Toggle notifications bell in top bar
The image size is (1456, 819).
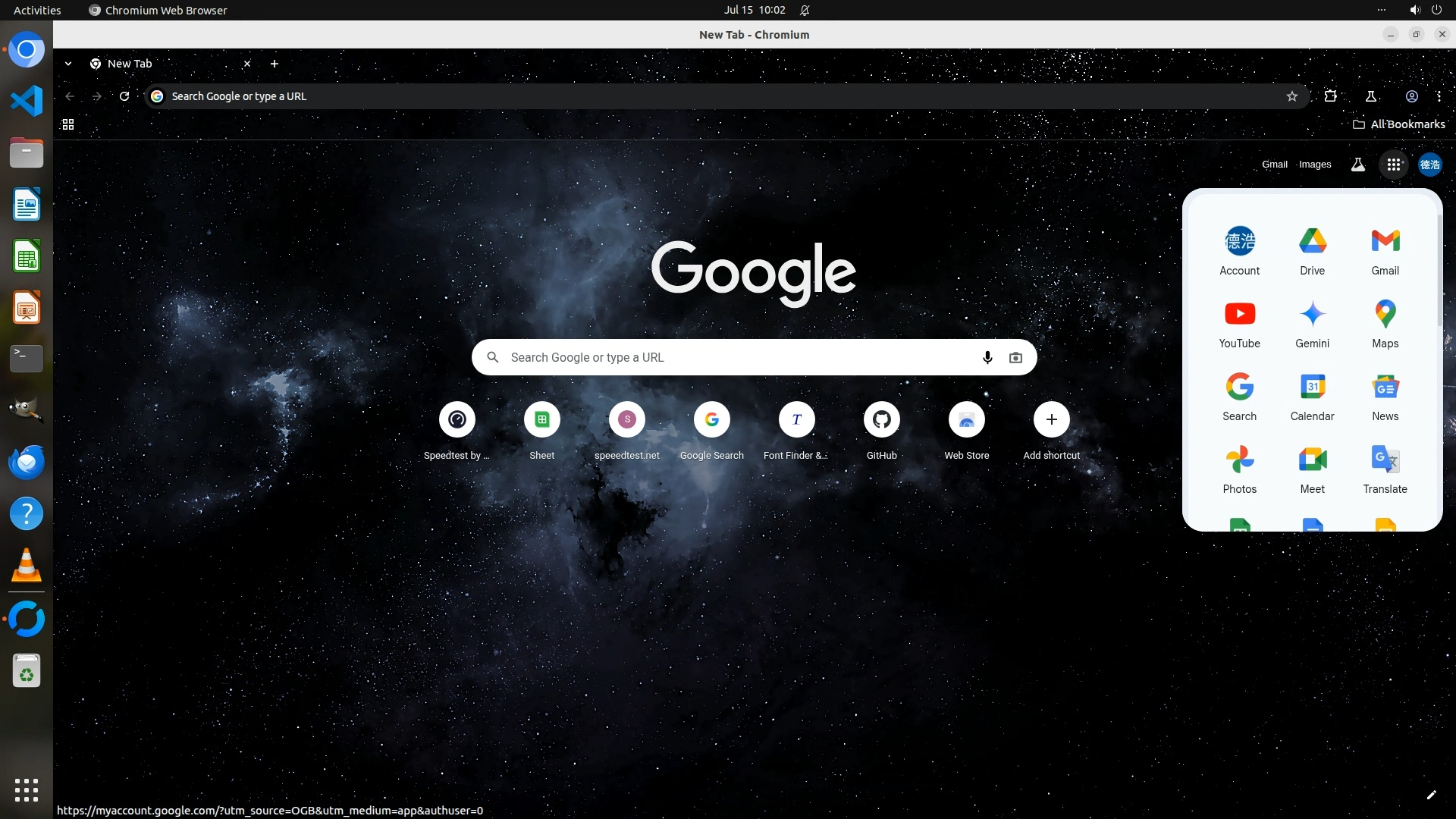(805, 10)
